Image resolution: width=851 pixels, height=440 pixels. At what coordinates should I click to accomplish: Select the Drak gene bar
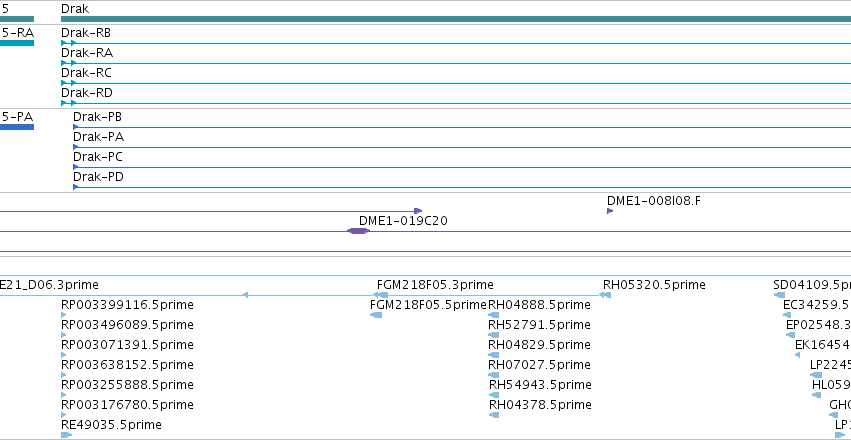point(456,19)
